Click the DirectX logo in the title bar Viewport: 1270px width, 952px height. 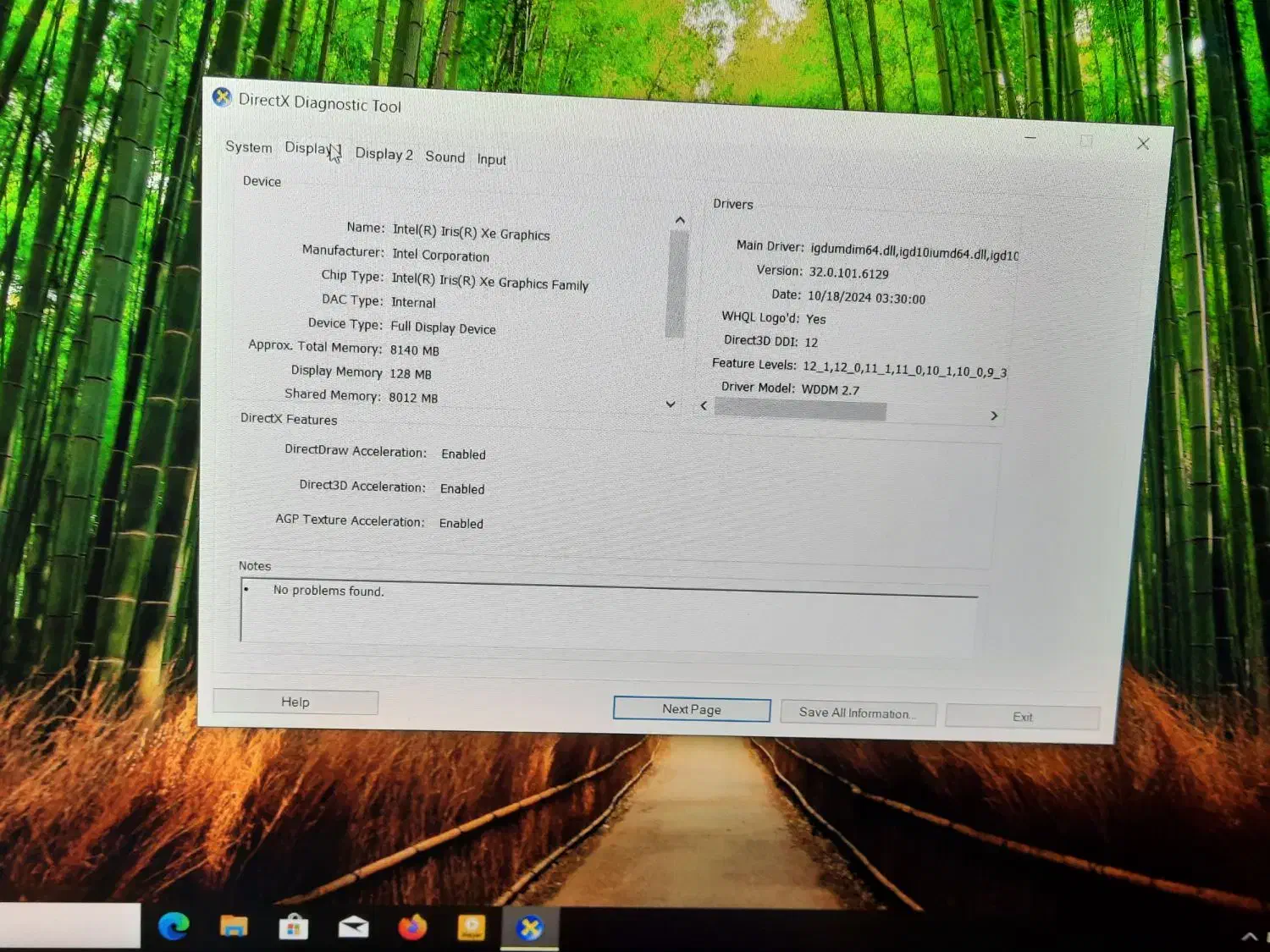[222, 97]
